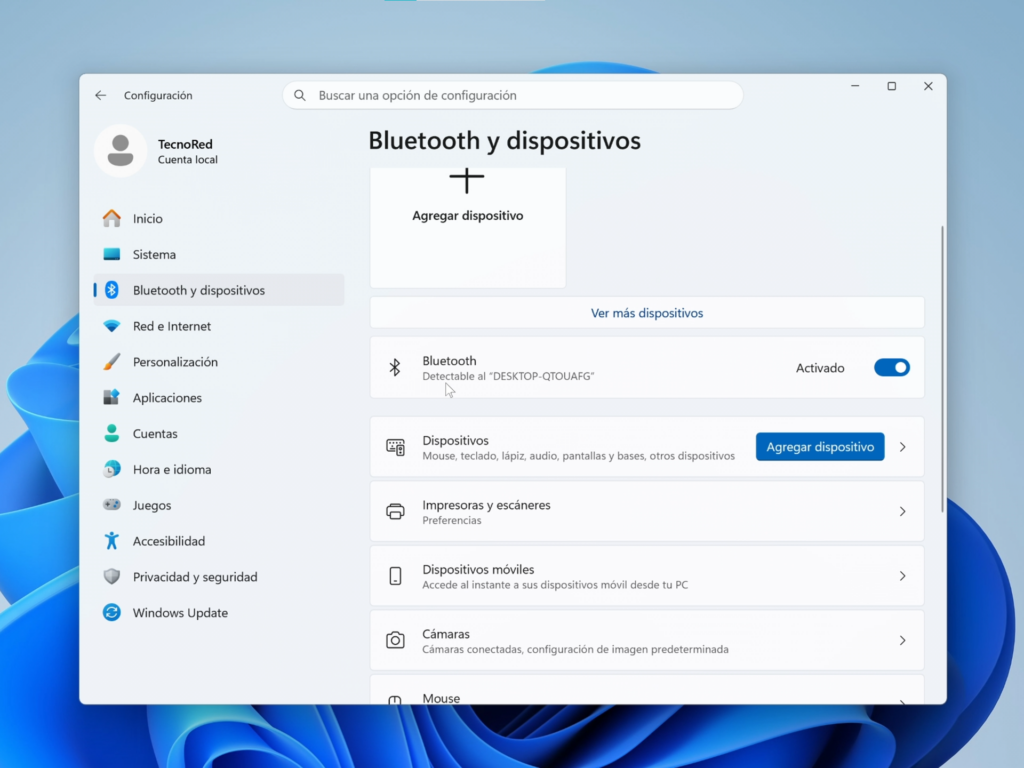Minimize the Configuración window
This screenshot has height=768, width=1024.
[x=855, y=86]
